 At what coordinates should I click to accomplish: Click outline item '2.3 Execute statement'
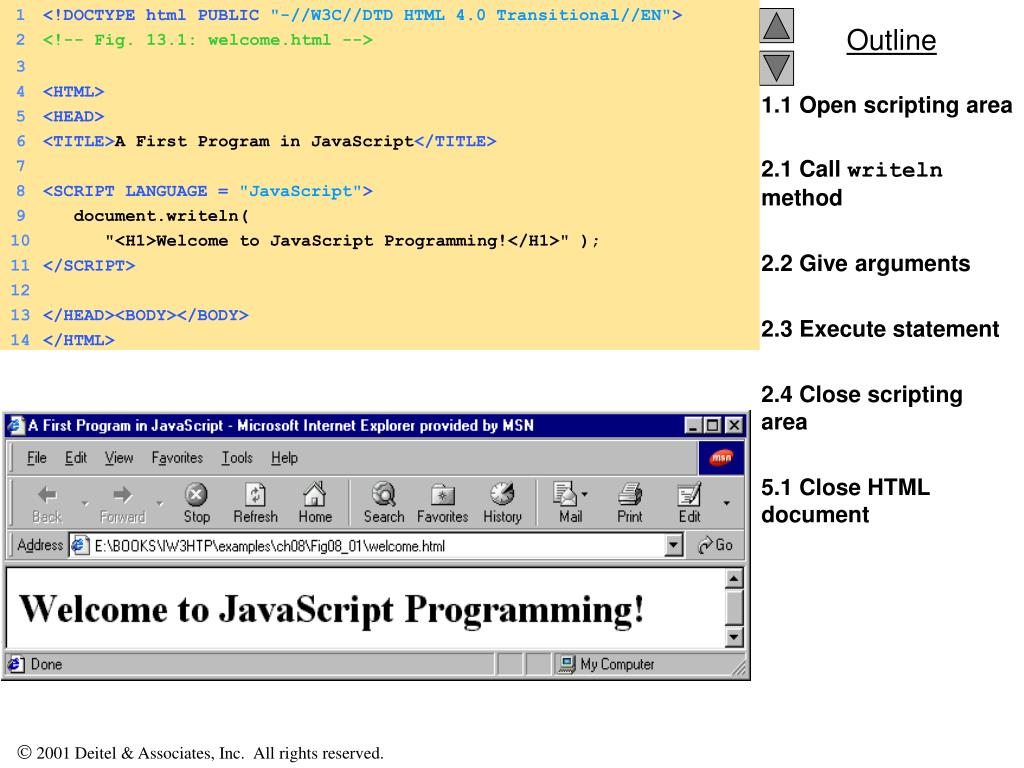(880, 328)
